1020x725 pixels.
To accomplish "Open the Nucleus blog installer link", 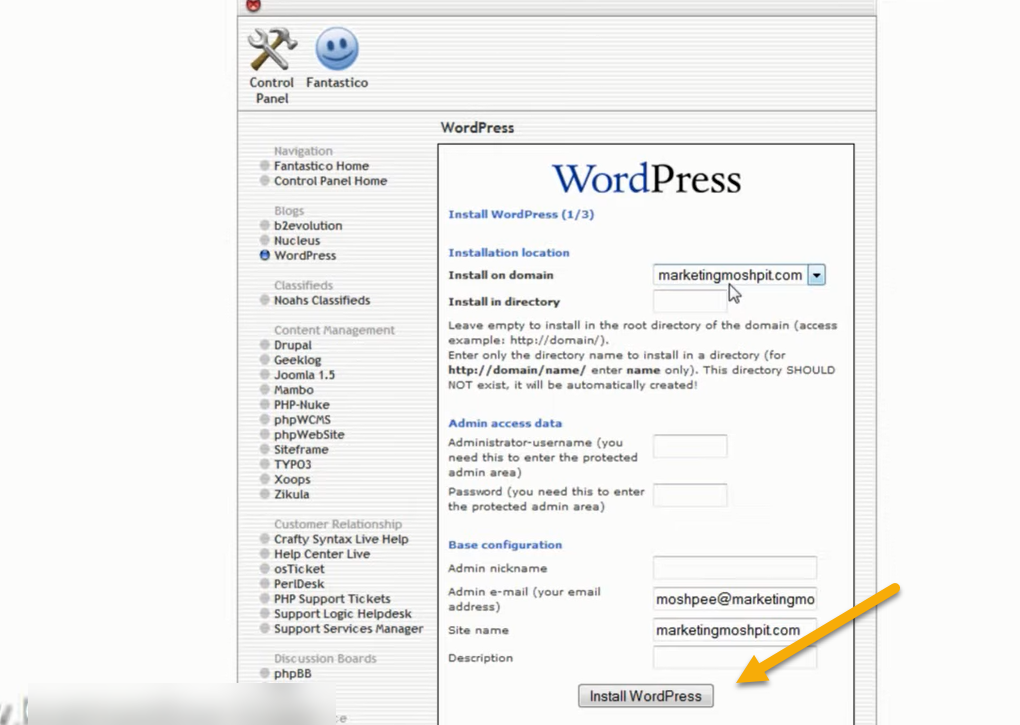I will (297, 241).
